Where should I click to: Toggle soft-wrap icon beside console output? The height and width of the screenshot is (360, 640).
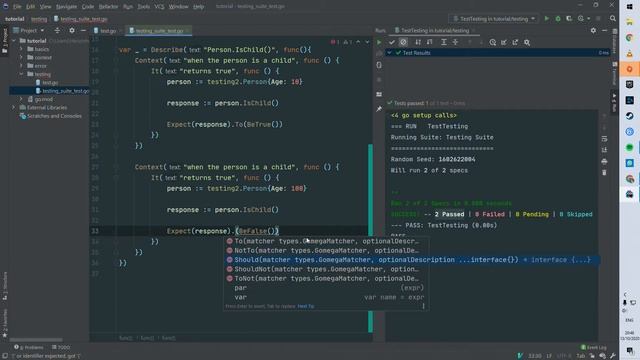(x=604, y=139)
